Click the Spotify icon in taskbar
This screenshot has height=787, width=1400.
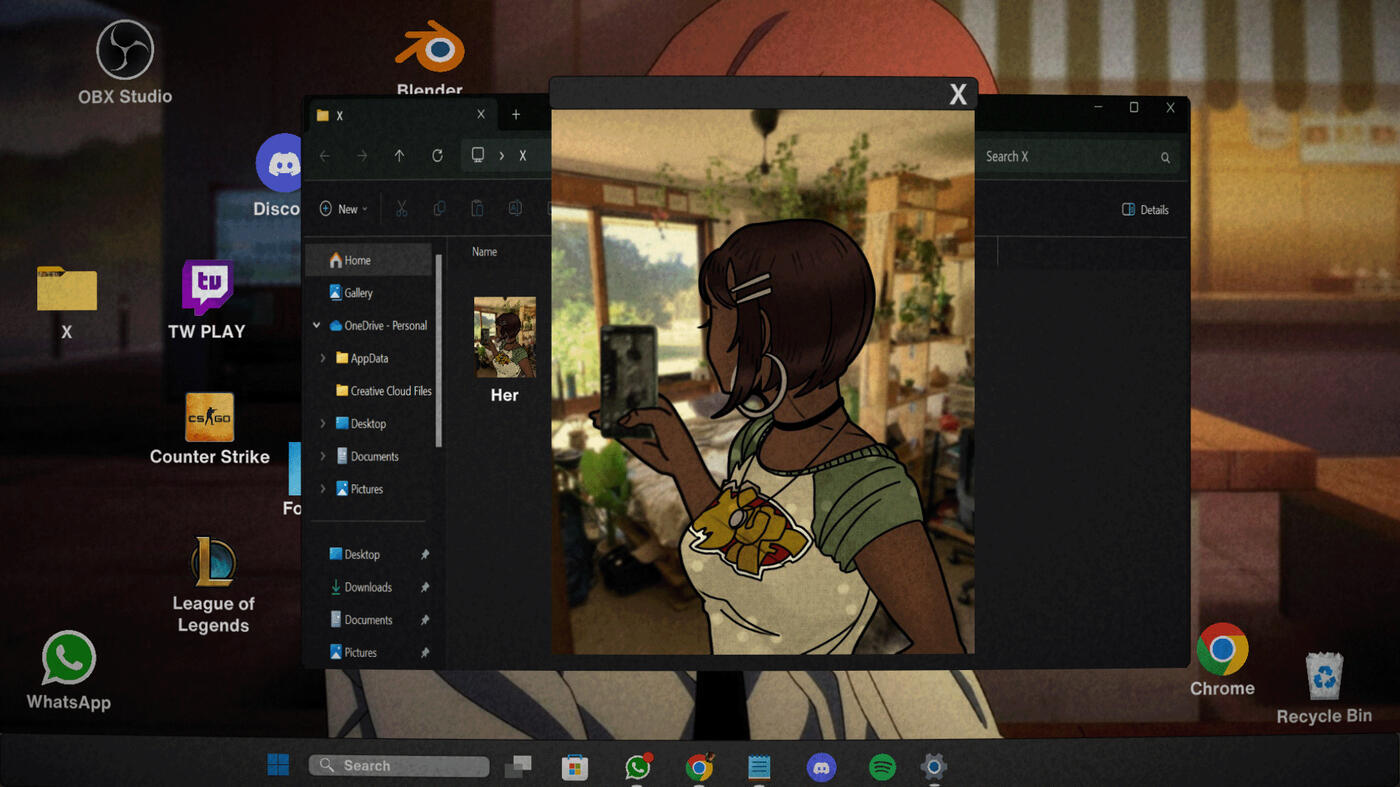point(882,767)
